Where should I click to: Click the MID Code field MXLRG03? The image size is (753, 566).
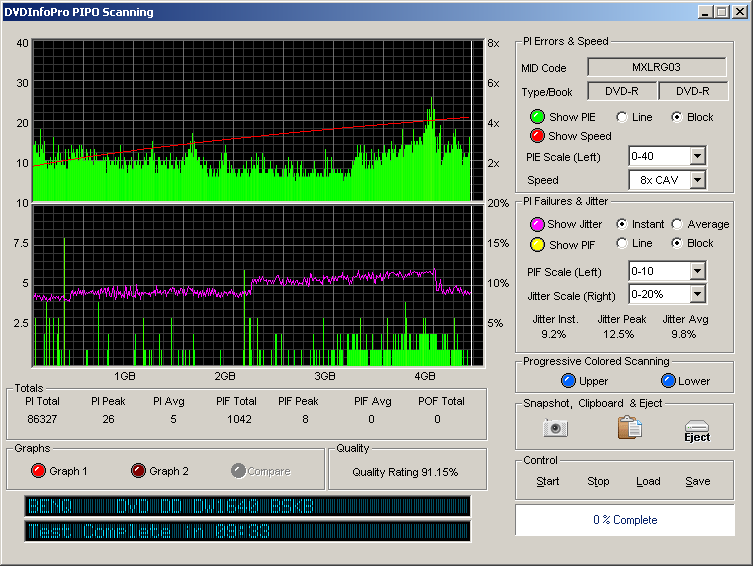click(656, 68)
